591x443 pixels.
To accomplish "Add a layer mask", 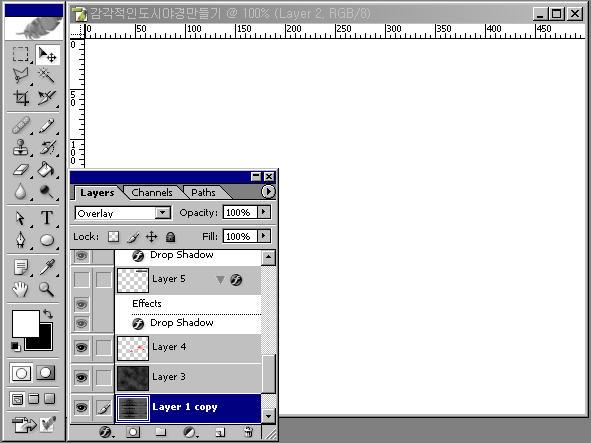I will pos(133,432).
